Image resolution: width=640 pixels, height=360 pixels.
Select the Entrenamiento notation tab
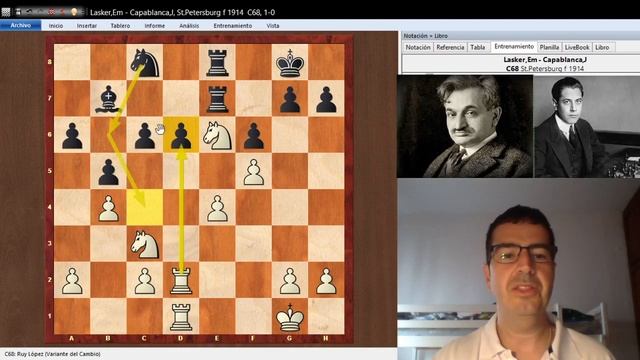click(514, 47)
